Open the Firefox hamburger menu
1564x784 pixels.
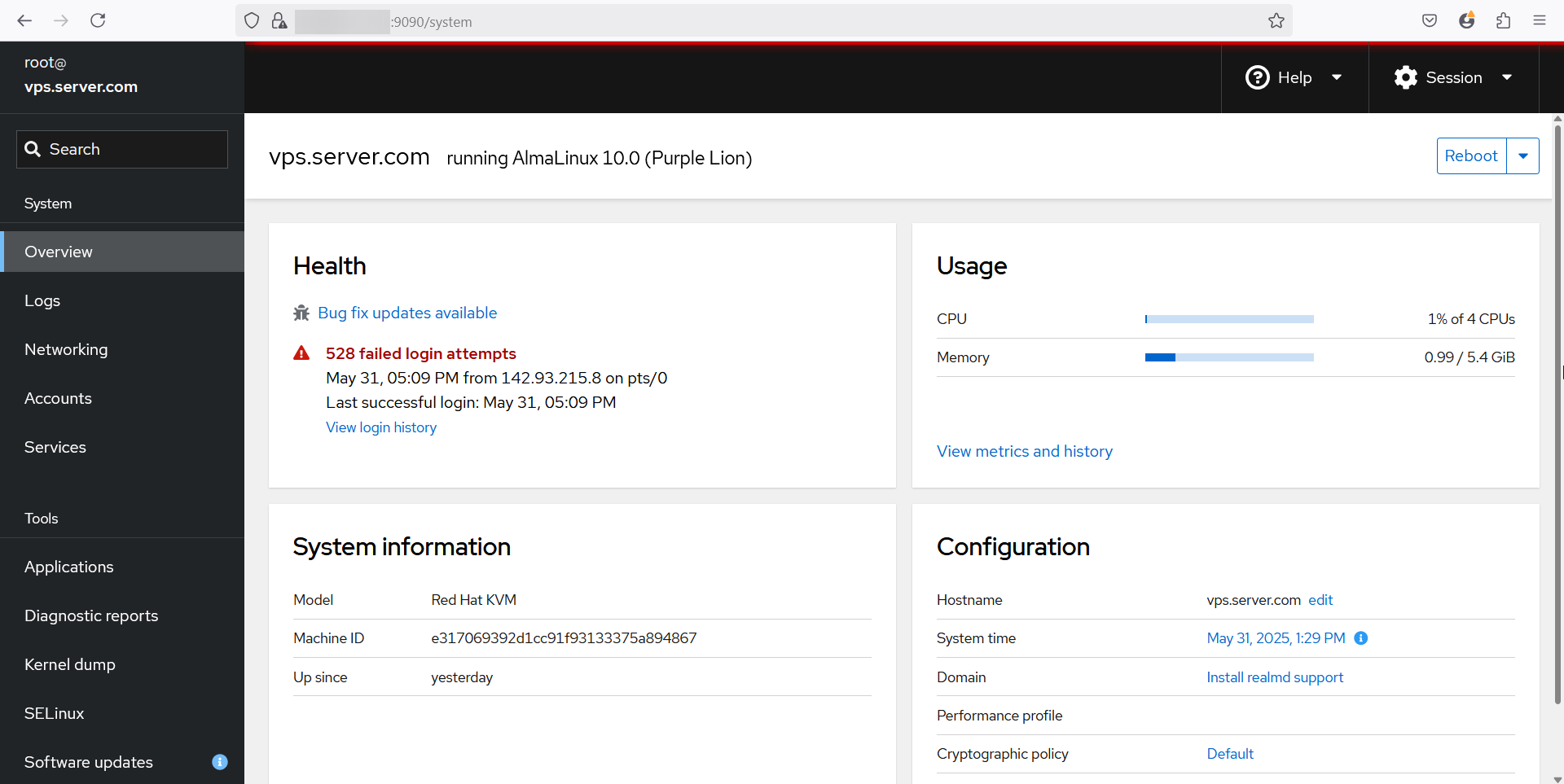(1540, 21)
